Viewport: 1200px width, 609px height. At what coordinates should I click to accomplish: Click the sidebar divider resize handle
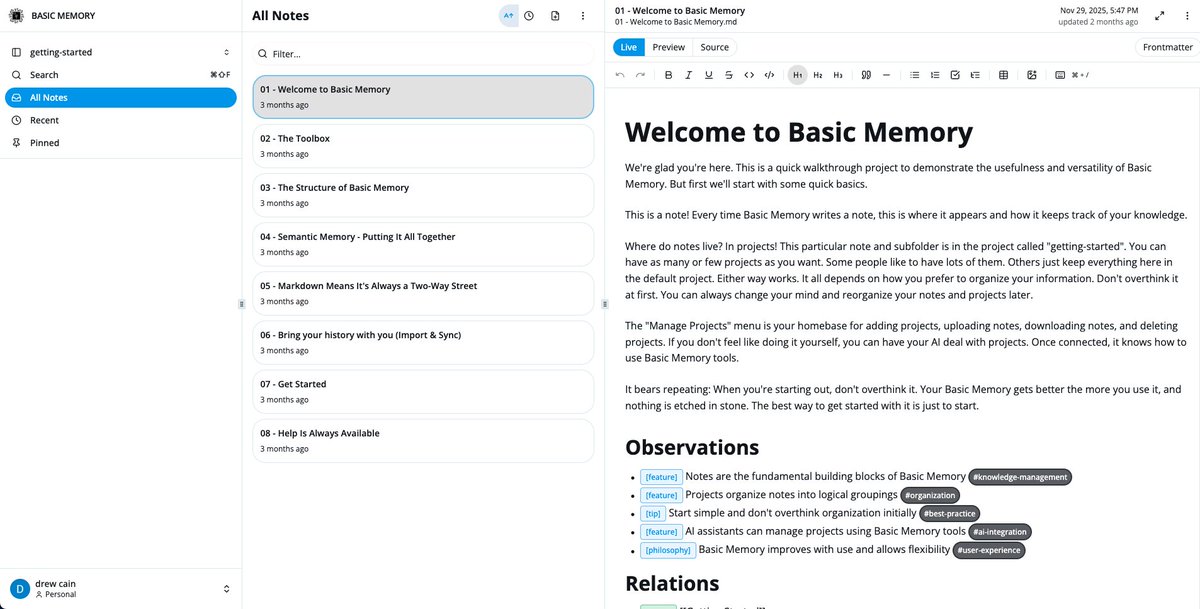(241, 304)
